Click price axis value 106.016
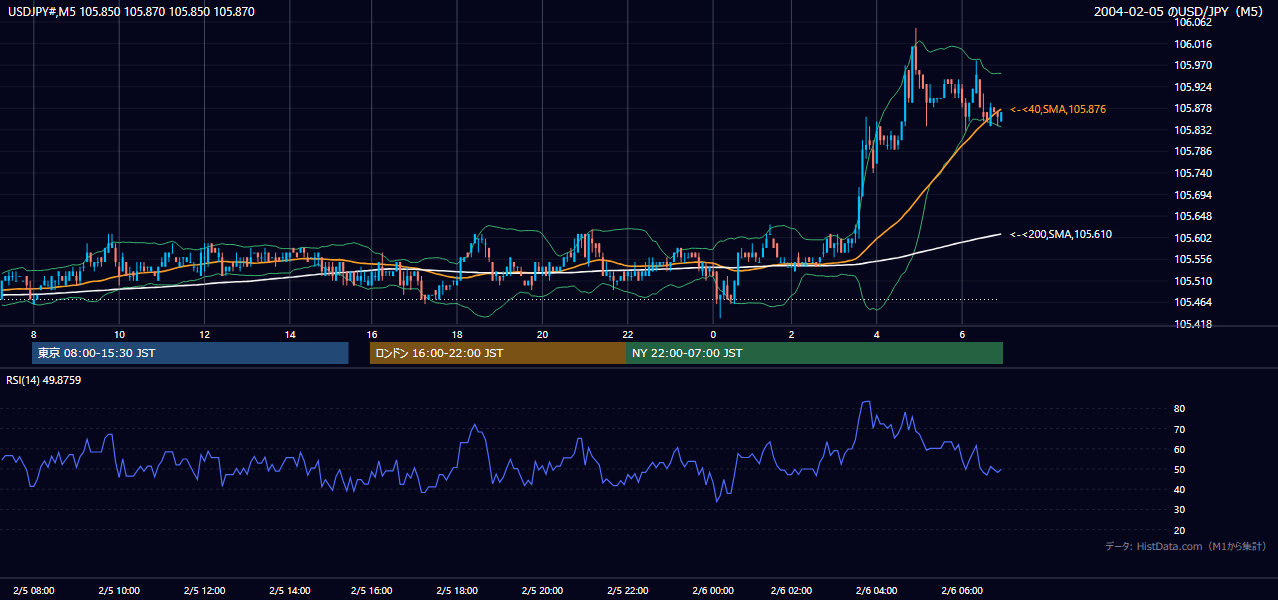 (x=1194, y=44)
